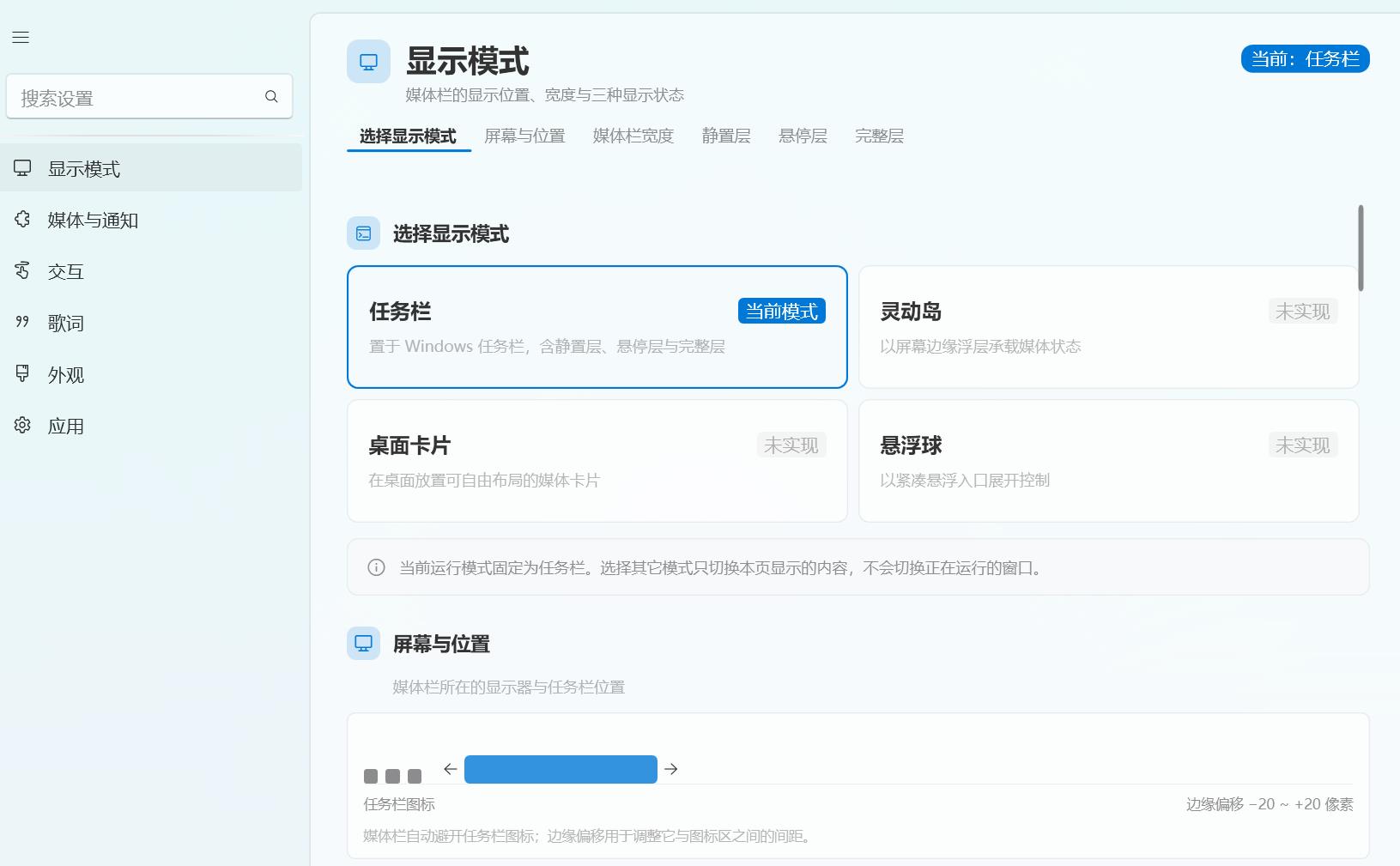
Task: Click the large 显示模式 page header icon
Action: pos(368,62)
